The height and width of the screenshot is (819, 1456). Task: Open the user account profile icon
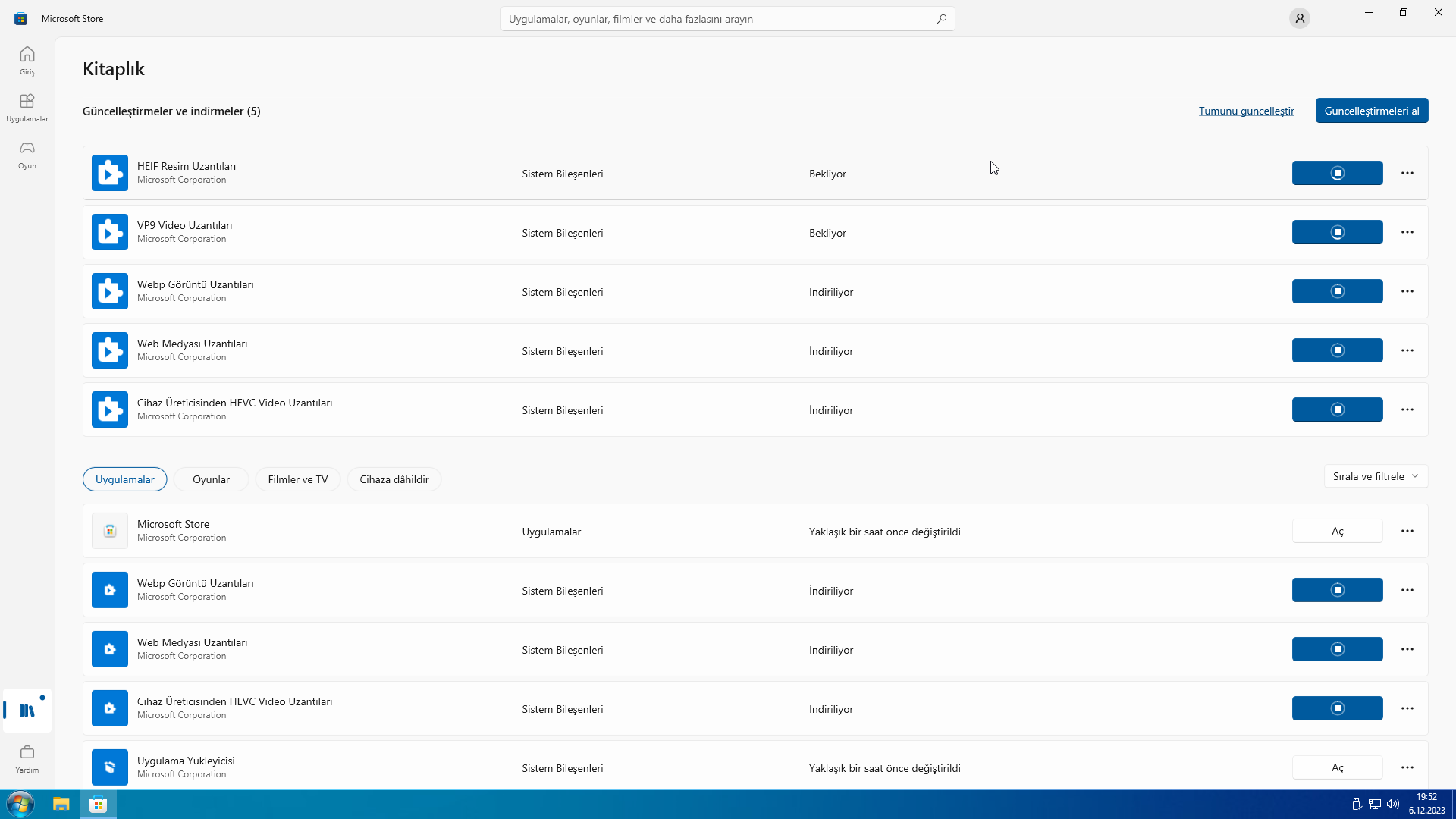(1300, 18)
